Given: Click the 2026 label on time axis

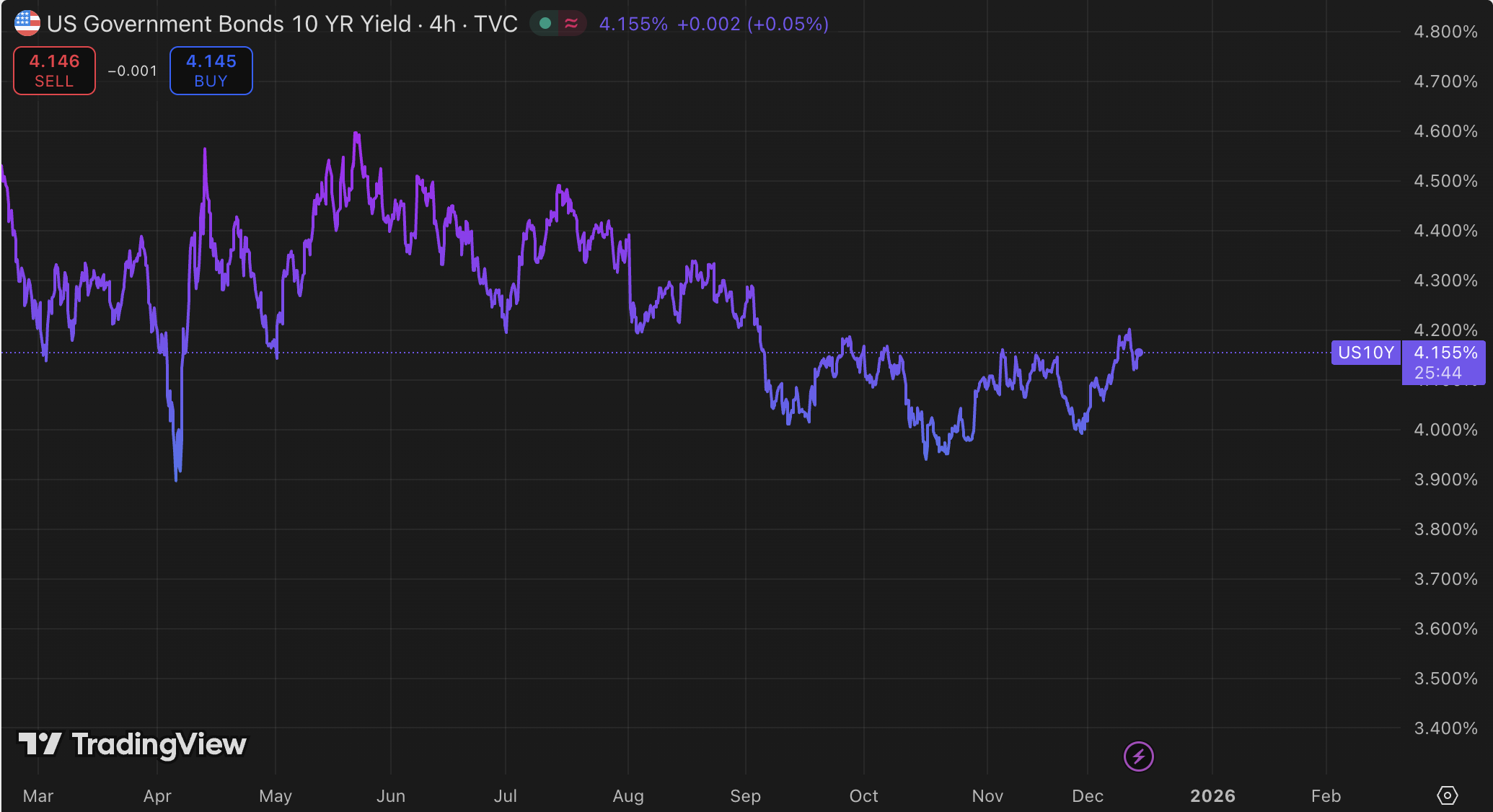Looking at the screenshot, I should tap(1212, 796).
